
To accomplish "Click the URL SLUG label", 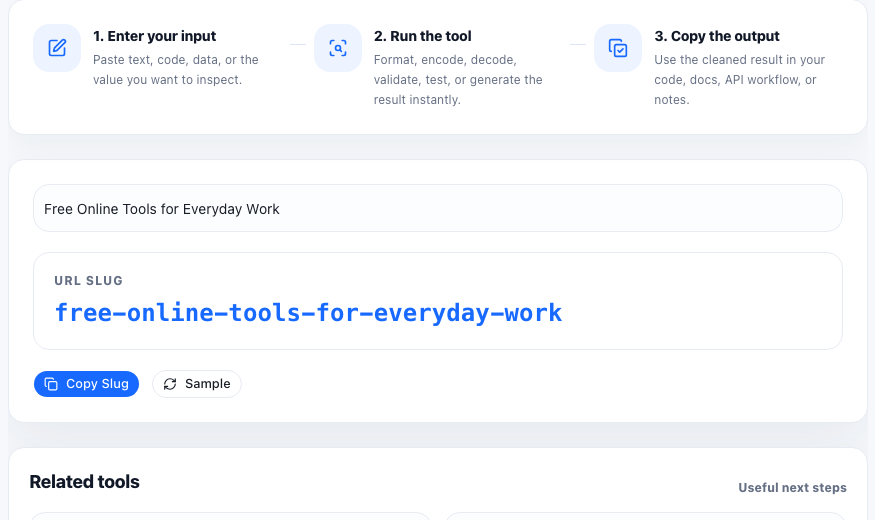I will coord(88,281).
